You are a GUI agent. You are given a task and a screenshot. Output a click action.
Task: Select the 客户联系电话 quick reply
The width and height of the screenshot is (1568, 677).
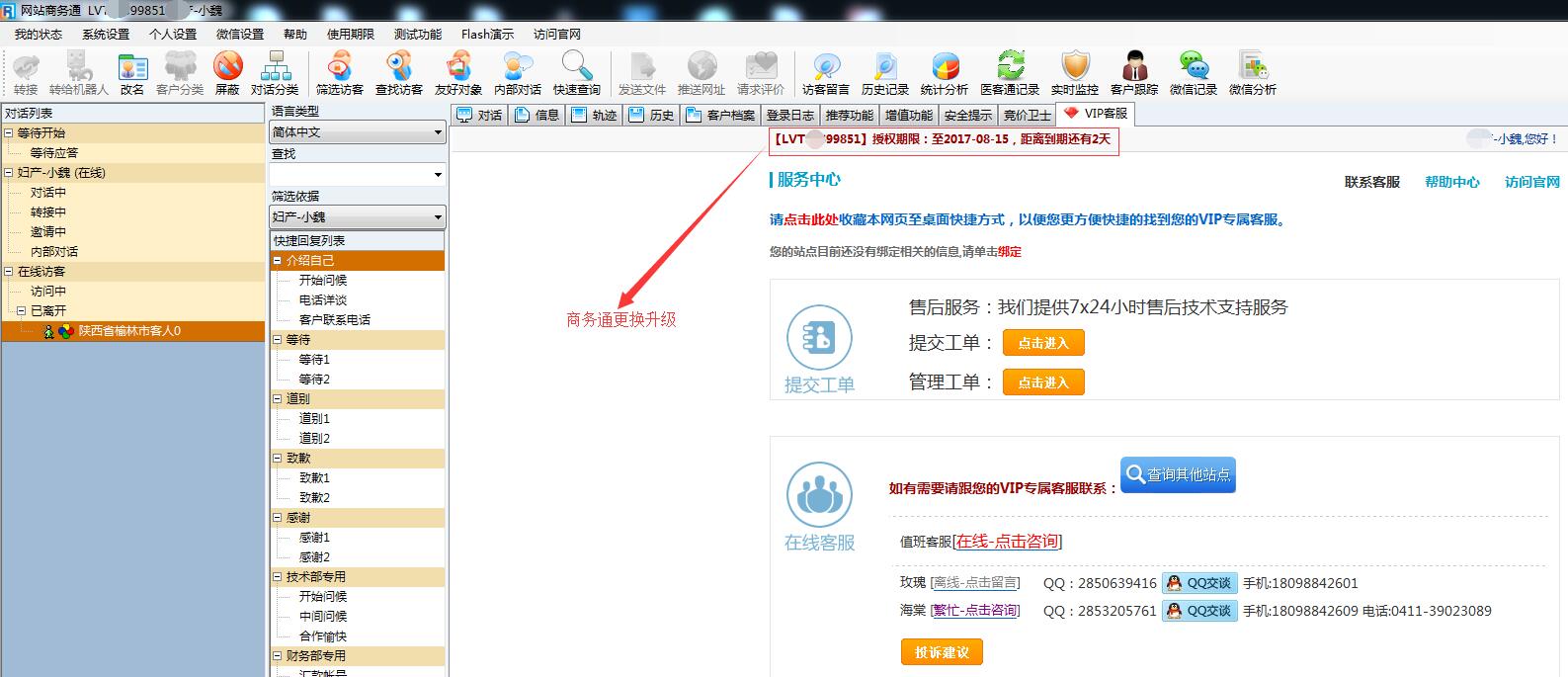pyautogui.click(x=335, y=320)
